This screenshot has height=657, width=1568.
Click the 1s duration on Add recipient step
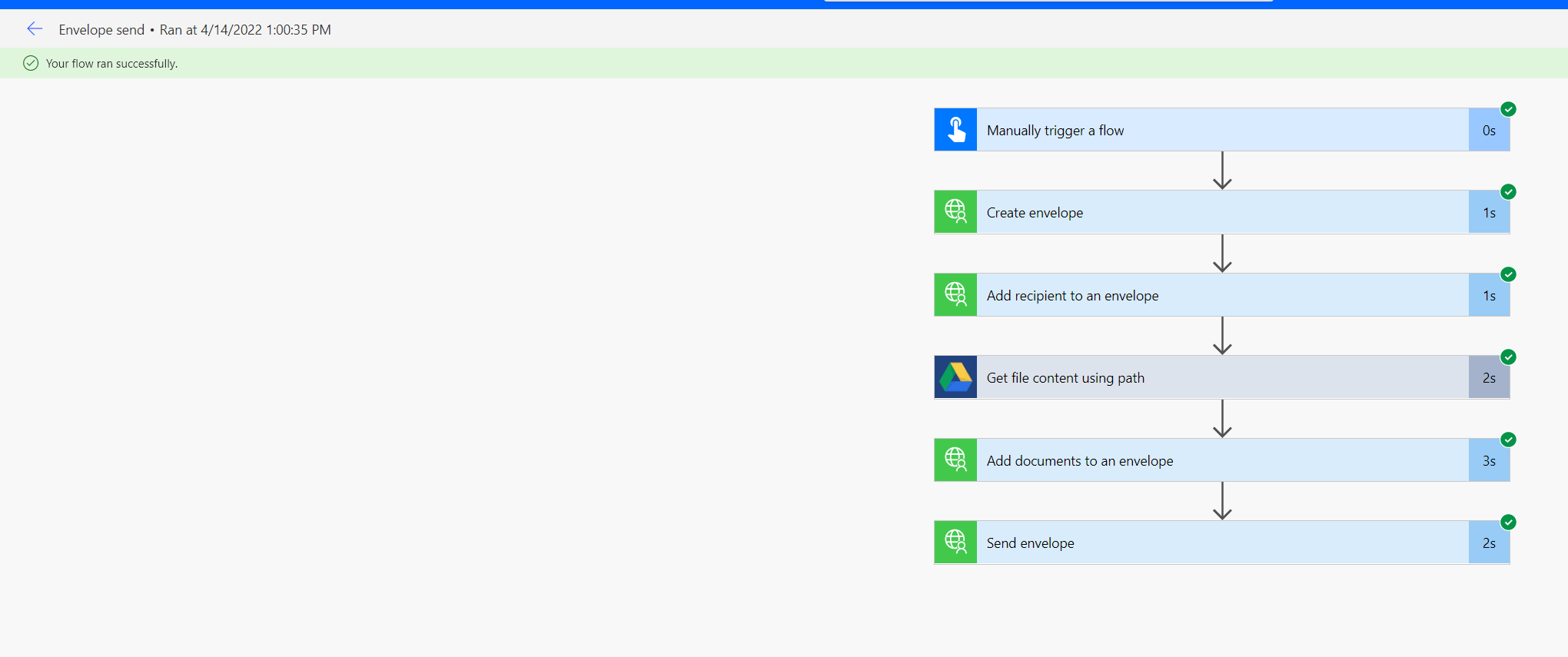[1489, 295]
